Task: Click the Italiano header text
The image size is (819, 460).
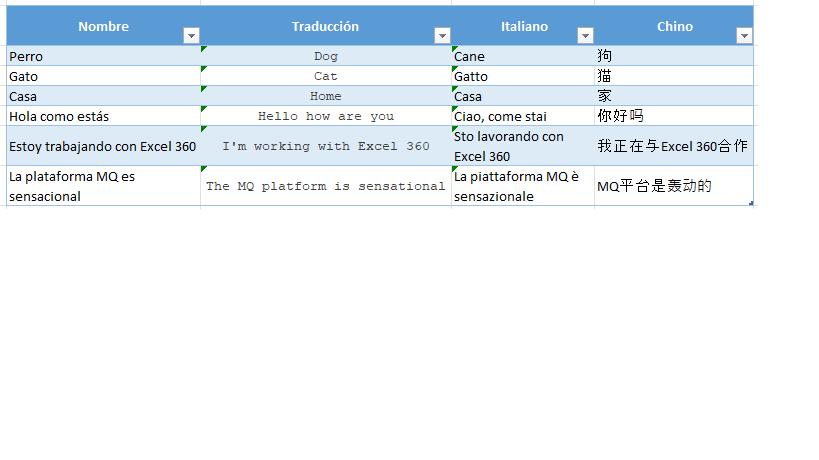Action: coord(524,26)
